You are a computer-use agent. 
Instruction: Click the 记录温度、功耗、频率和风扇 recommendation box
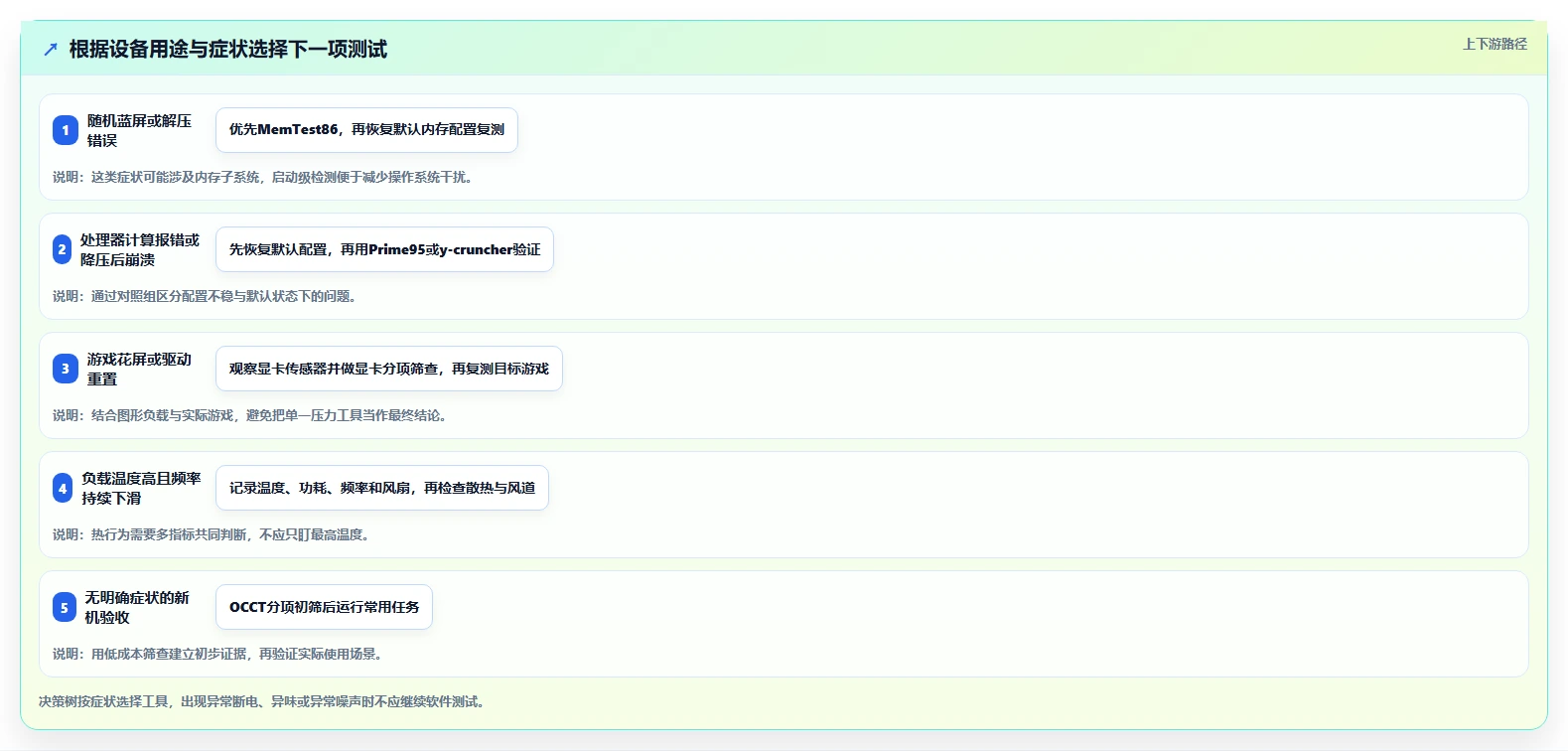(x=381, y=488)
